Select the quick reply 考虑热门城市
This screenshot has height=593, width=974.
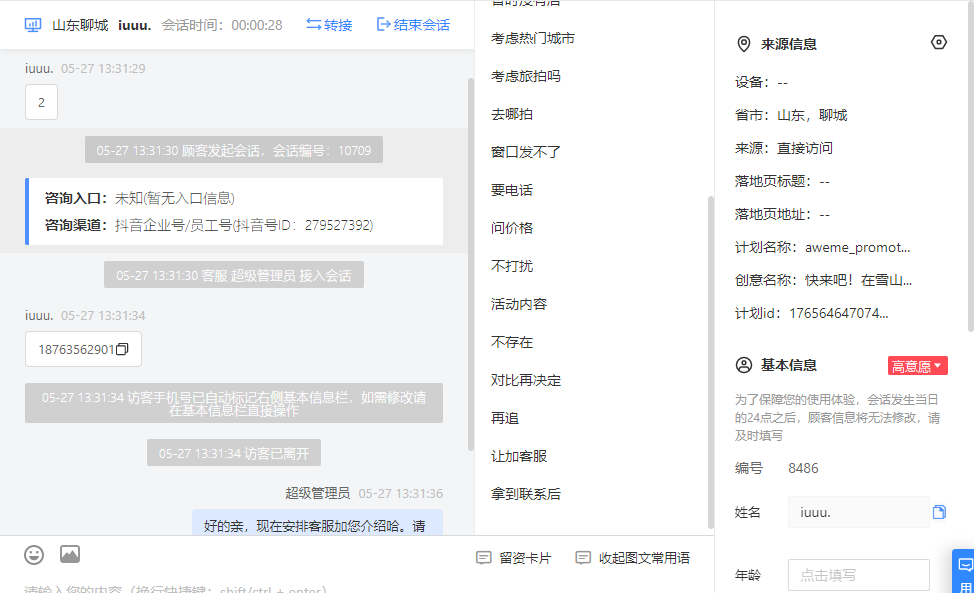[x=533, y=38]
